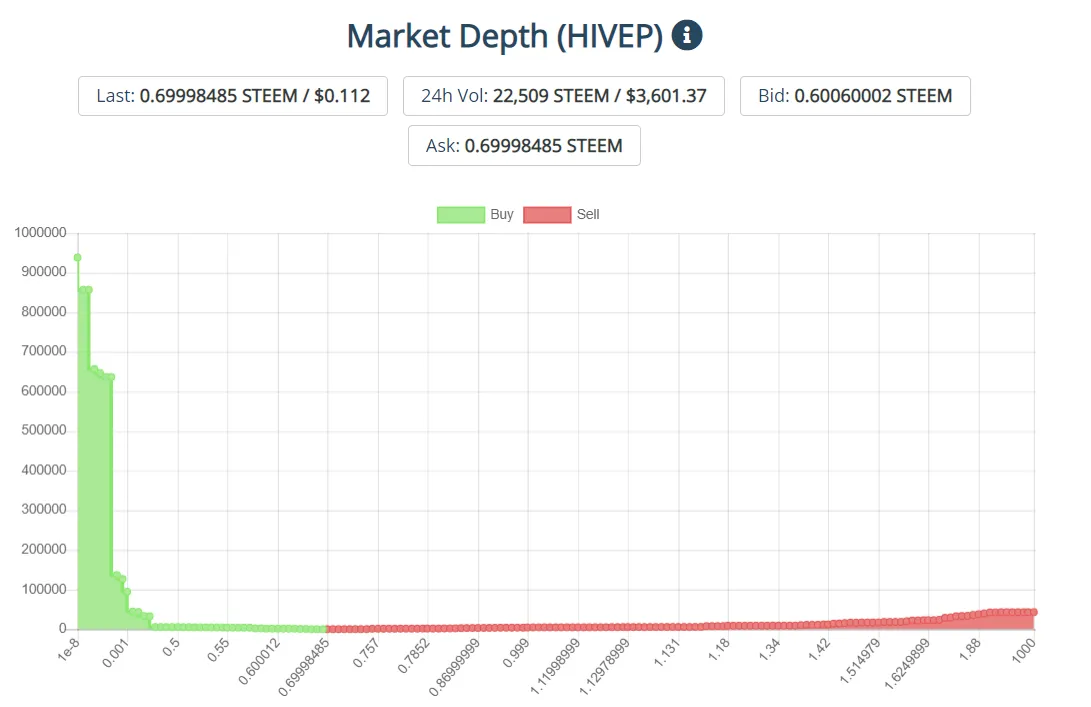Screen dimensions: 1091x707
Task: Click x-axis label 1.34
Action: pos(769,649)
